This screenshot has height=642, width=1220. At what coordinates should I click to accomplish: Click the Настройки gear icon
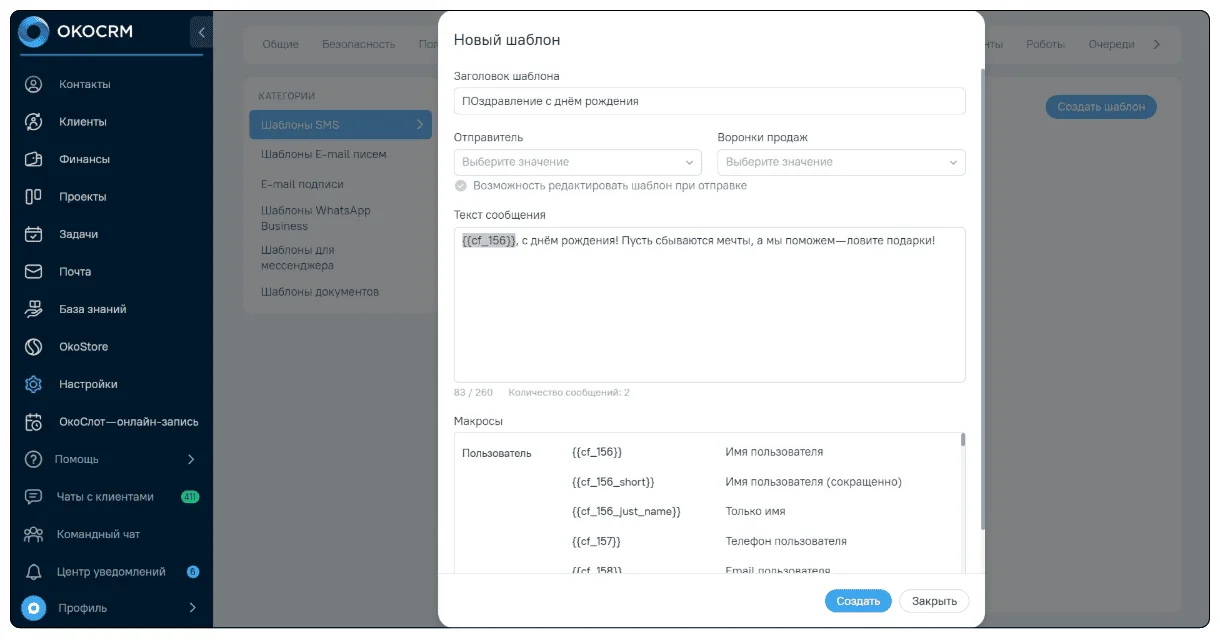[x=33, y=384]
